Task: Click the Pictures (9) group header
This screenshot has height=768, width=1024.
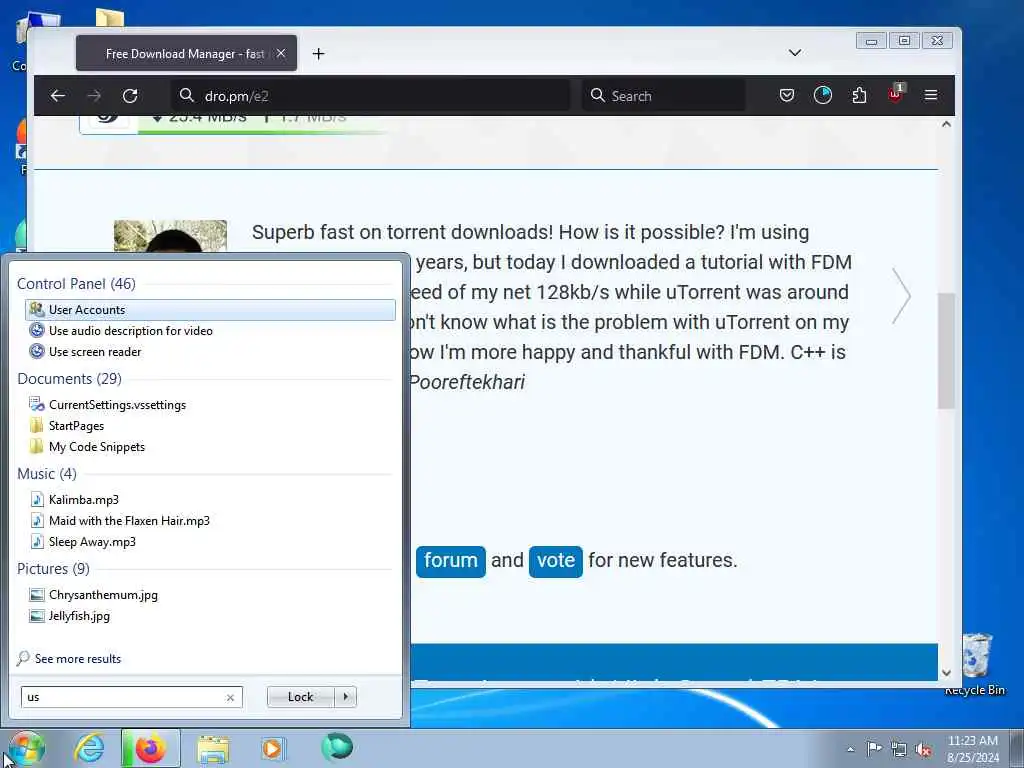Action: [53, 569]
